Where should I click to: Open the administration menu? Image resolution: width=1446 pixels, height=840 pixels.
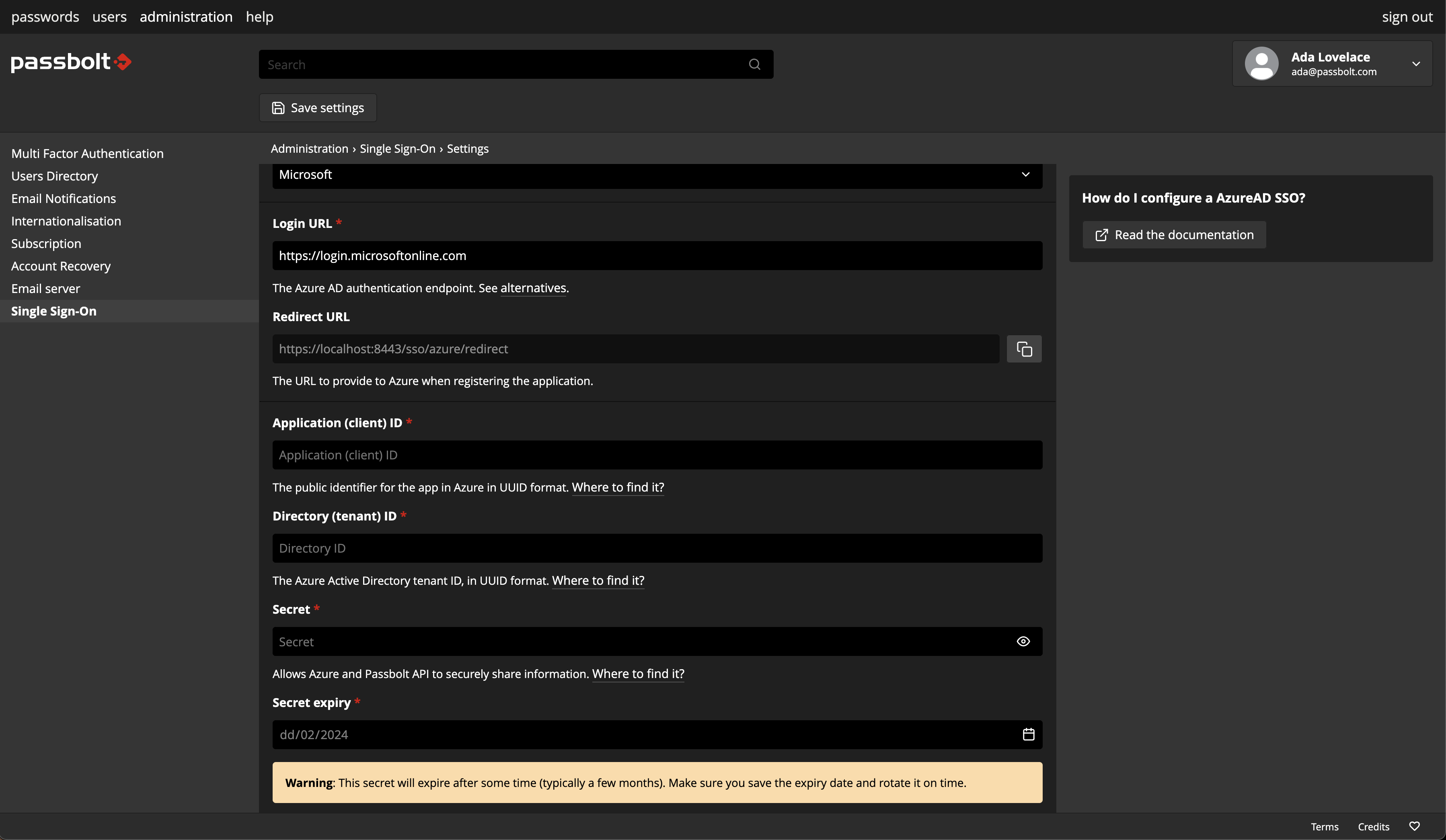pos(186,16)
